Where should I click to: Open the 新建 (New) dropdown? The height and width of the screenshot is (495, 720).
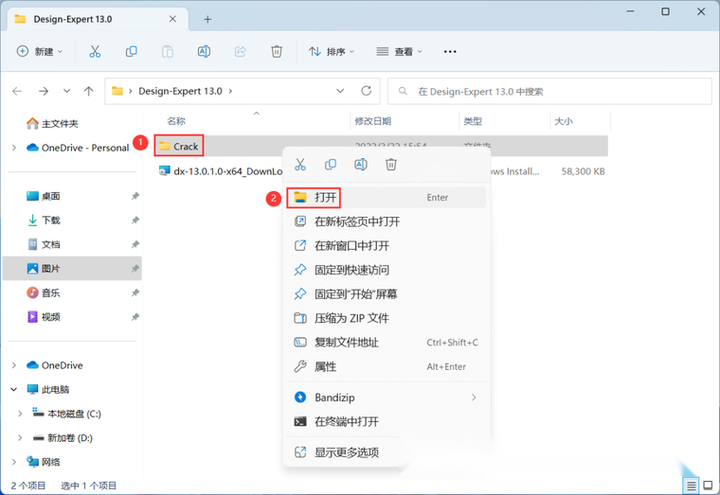click(x=39, y=51)
